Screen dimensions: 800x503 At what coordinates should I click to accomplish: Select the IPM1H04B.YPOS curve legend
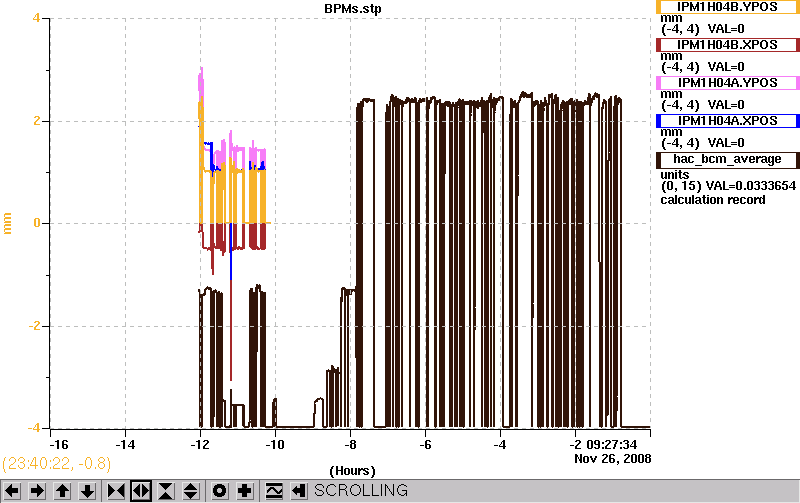(x=728, y=7)
